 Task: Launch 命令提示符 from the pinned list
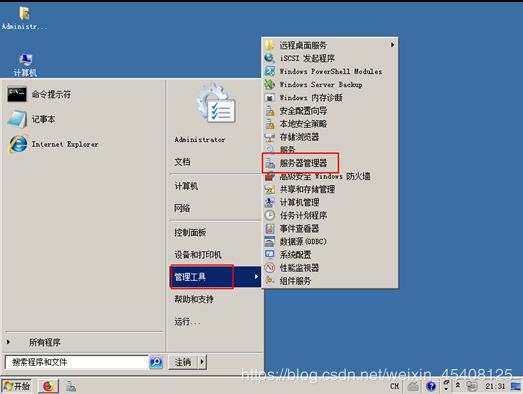tap(39, 94)
